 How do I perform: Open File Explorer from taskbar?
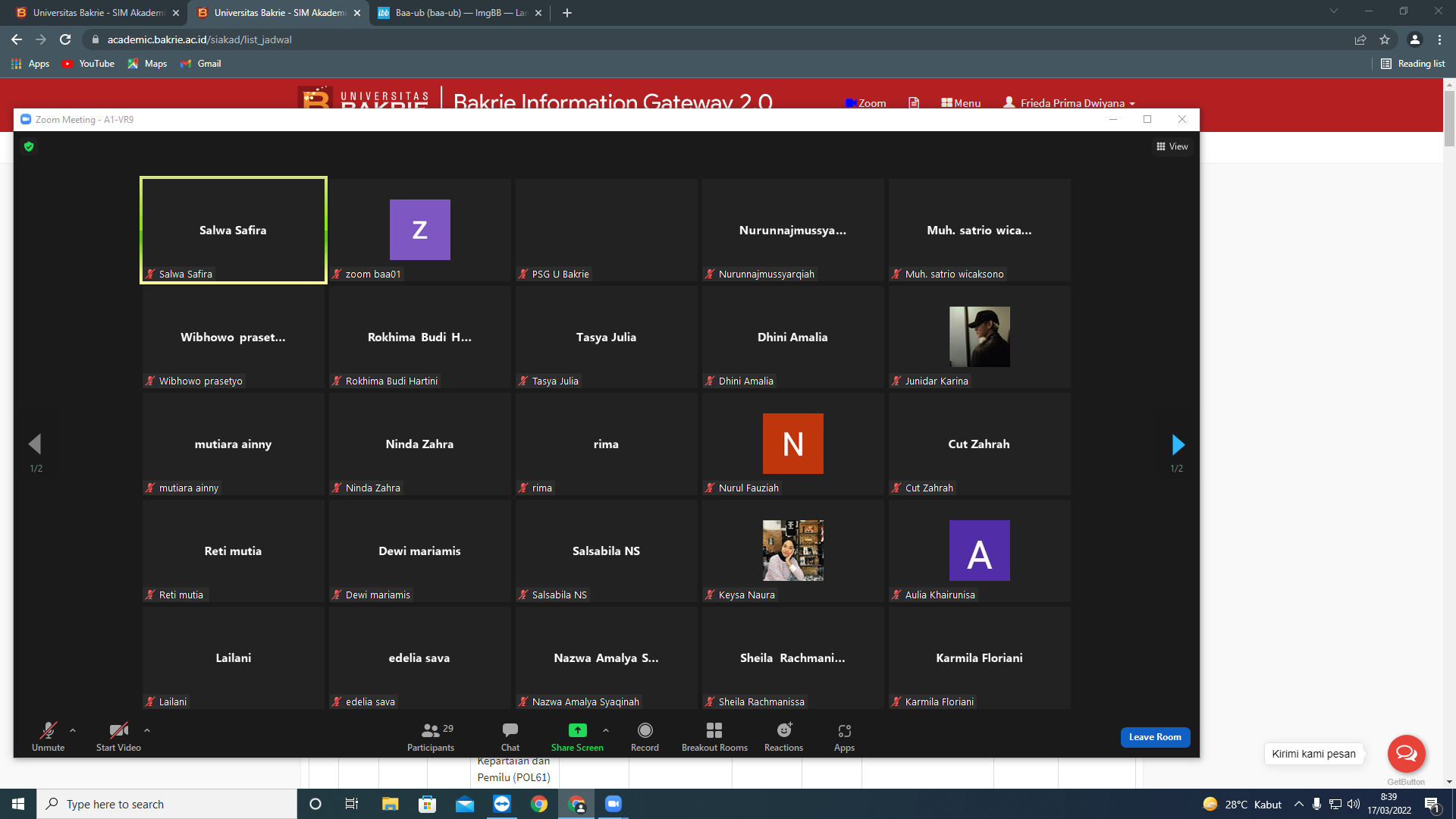390,804
